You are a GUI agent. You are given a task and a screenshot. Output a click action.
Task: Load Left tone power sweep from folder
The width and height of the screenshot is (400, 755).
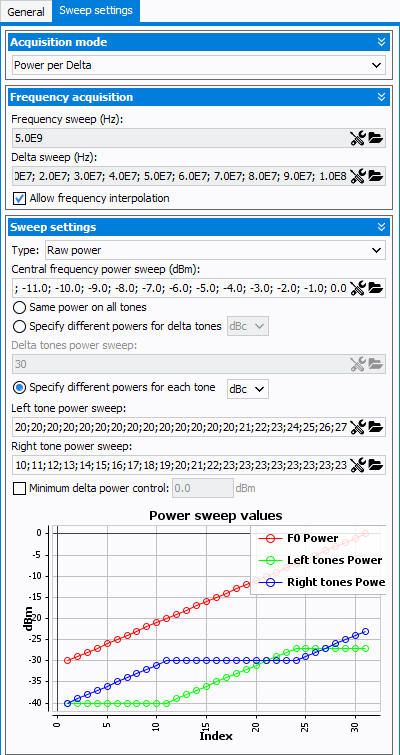(x=375, y=427)
